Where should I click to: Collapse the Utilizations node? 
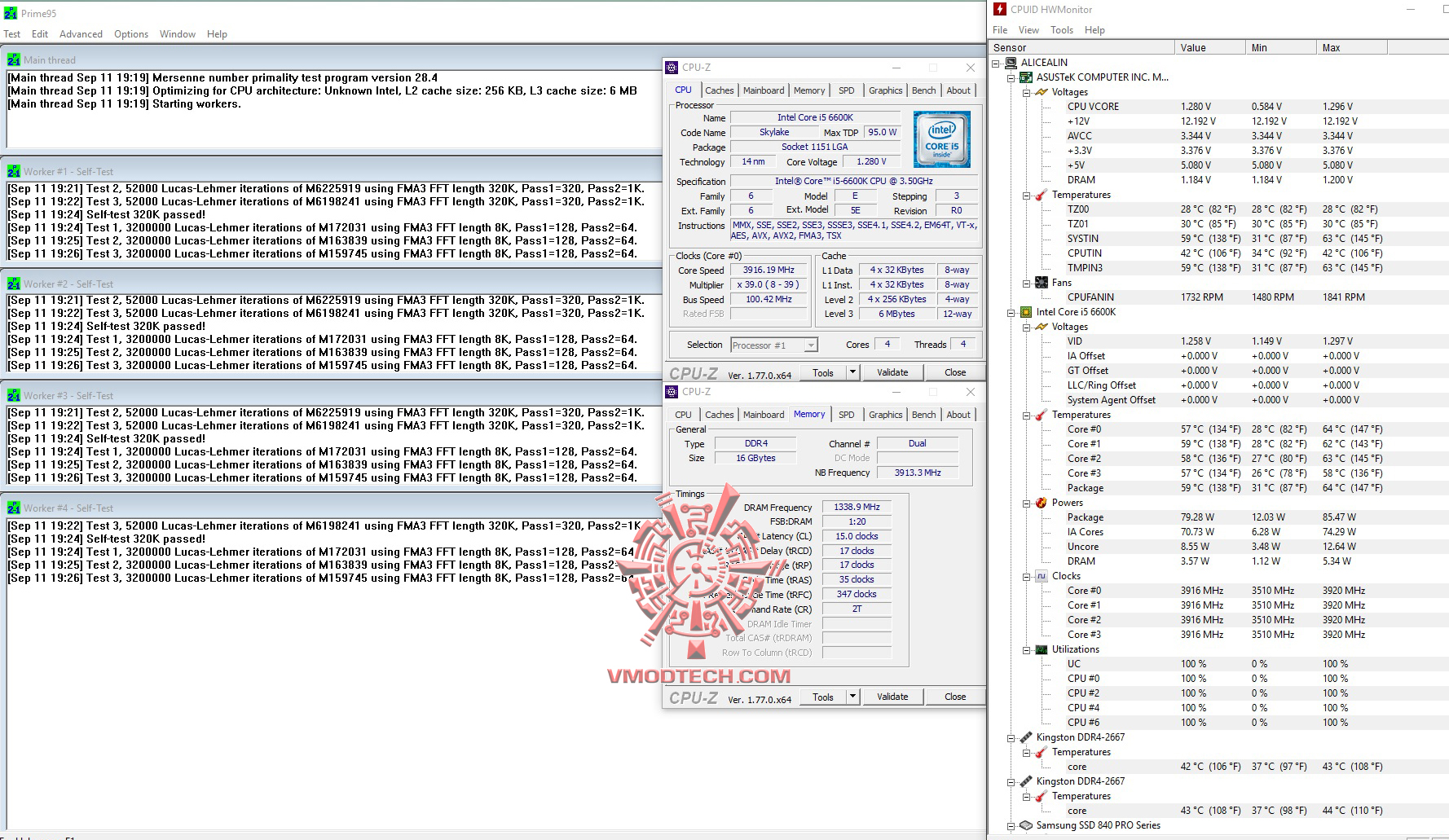tap(1027, 649)
